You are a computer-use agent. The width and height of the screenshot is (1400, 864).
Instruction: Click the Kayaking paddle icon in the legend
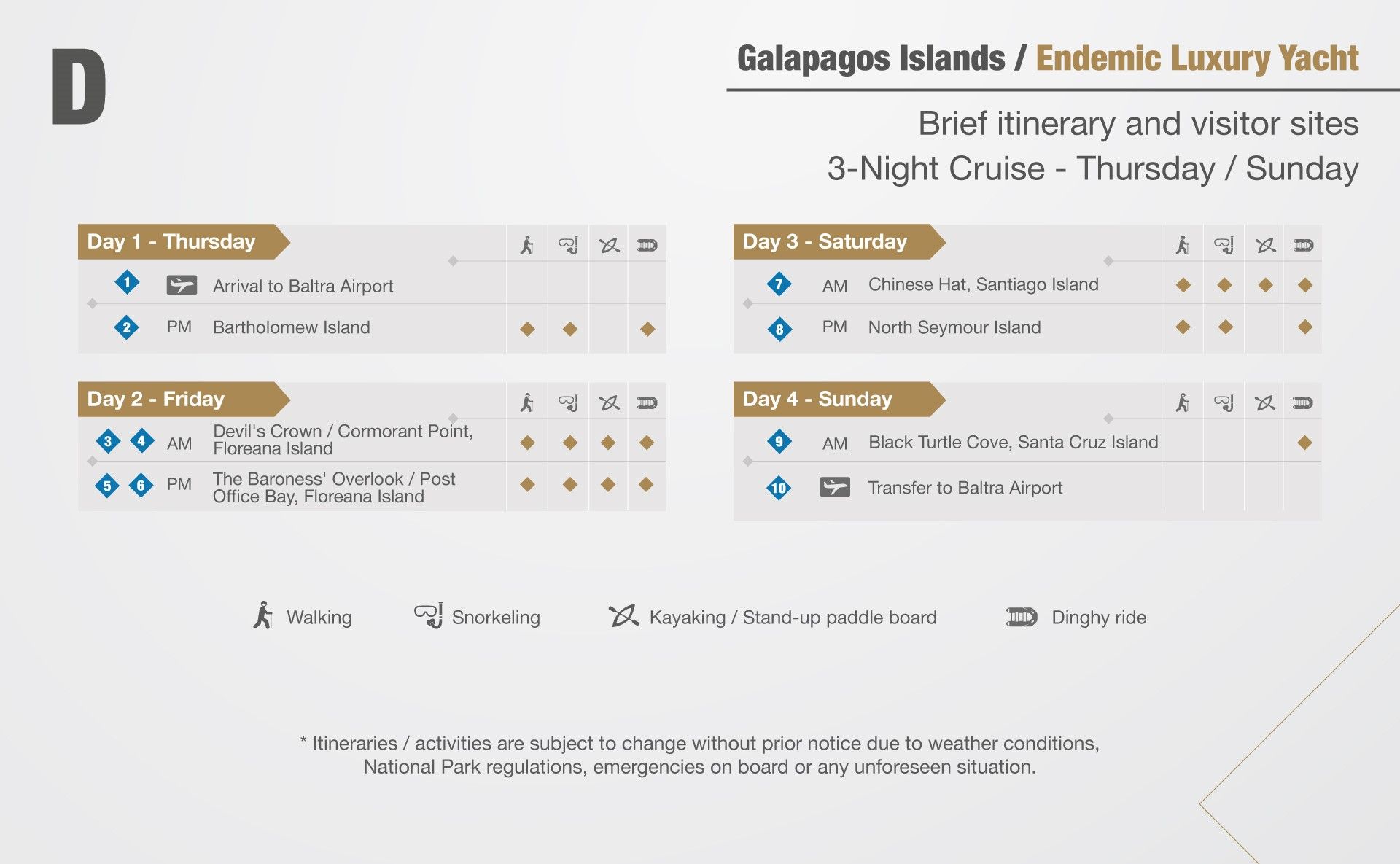[623, 616]
